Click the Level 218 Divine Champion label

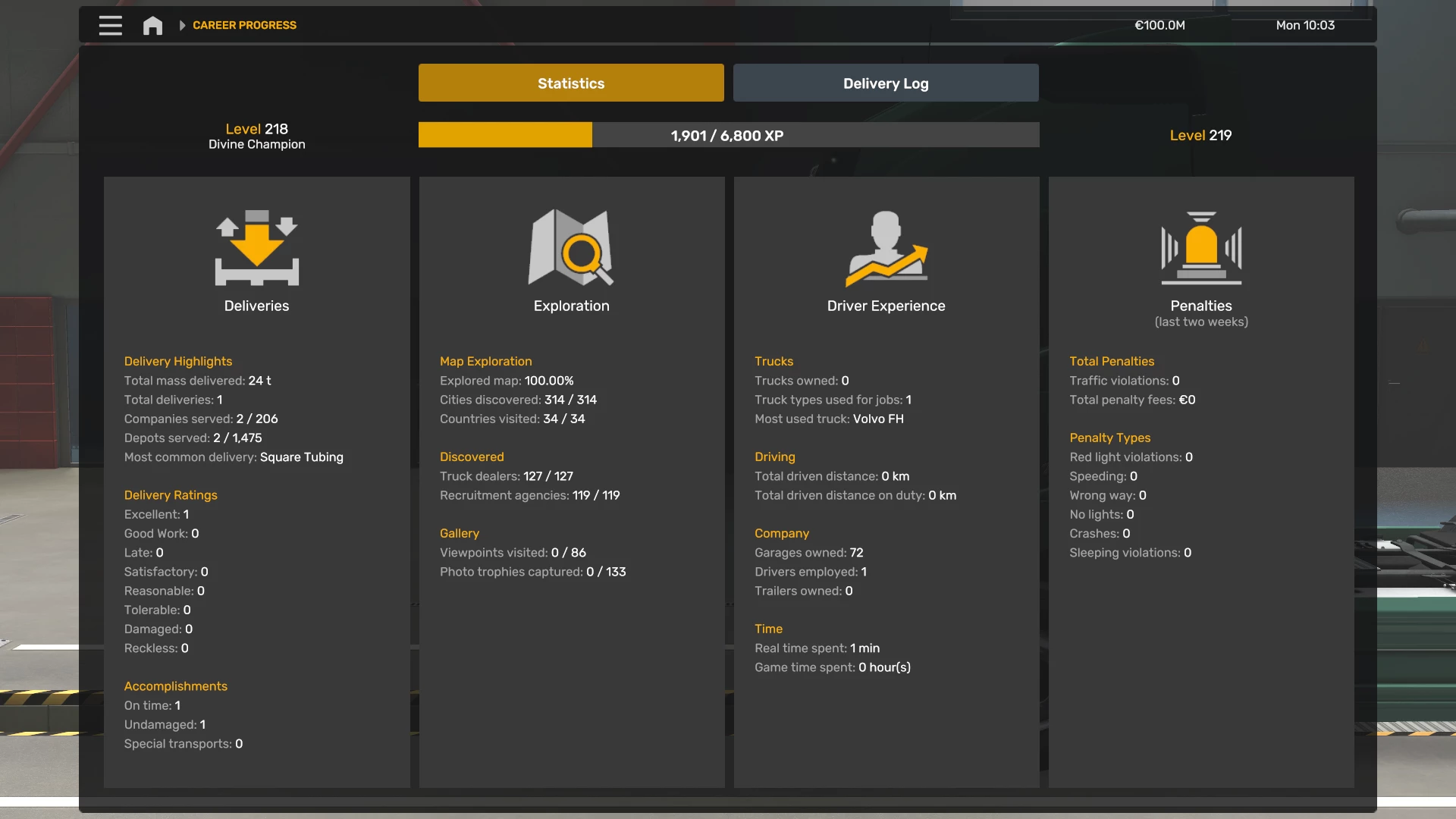[256, 136]
